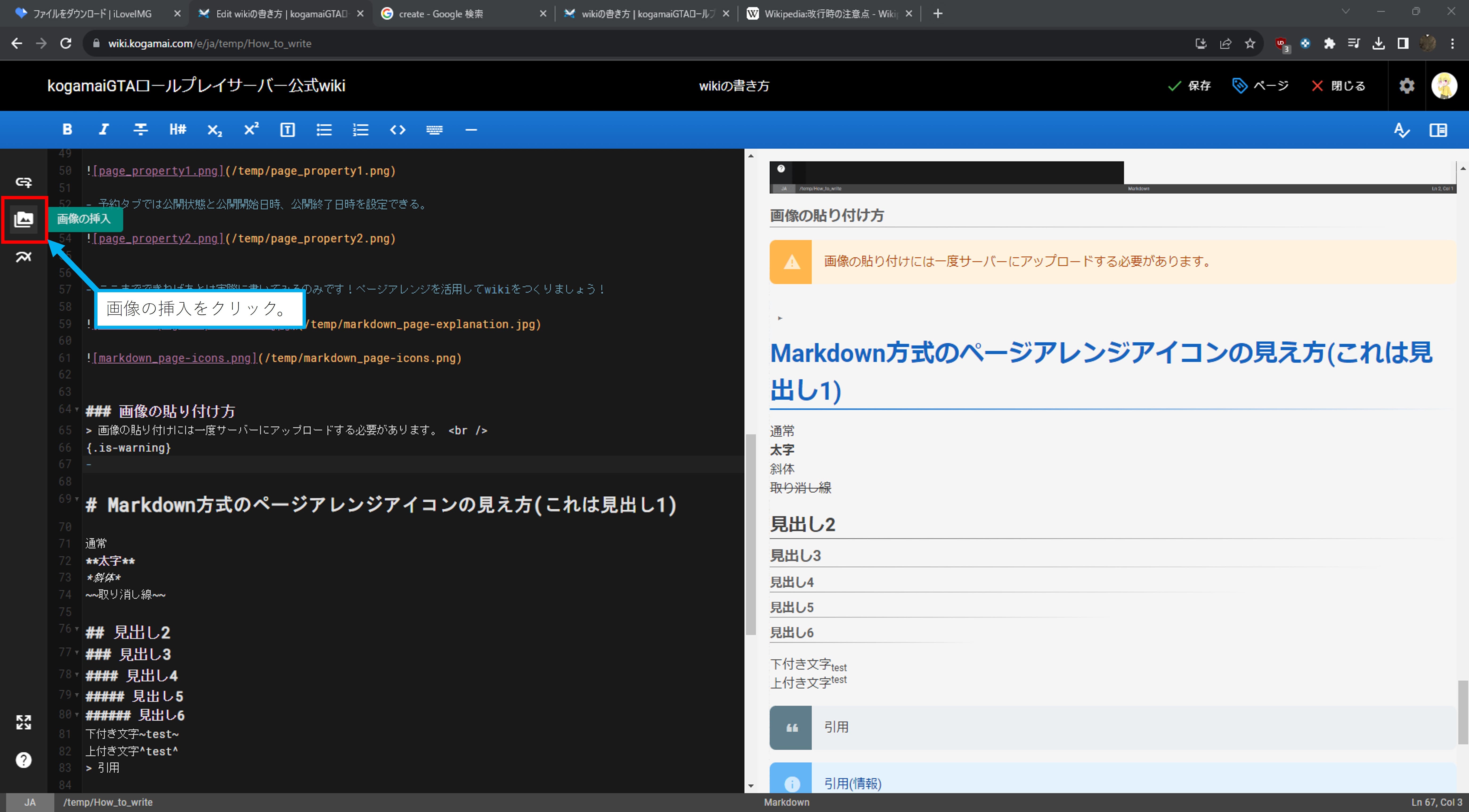Bookmark this page with the star

1250,43
